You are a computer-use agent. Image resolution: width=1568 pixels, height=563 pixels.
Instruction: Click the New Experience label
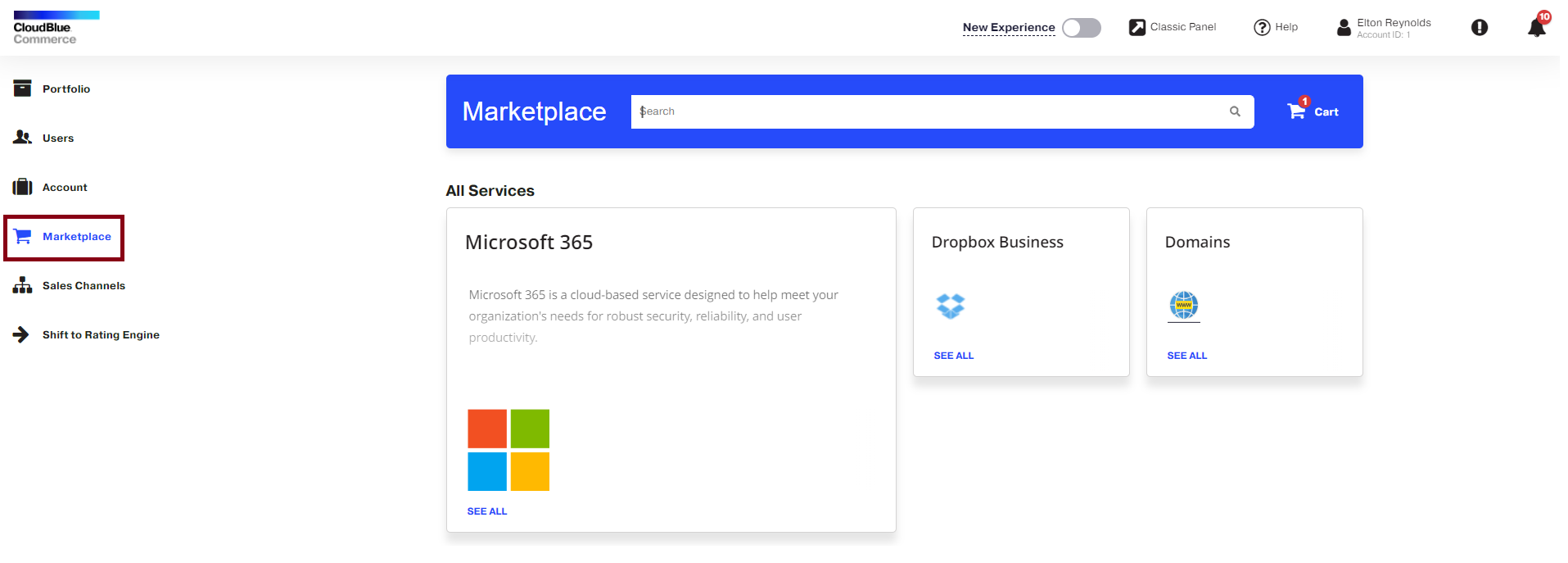click(1009, 27)
